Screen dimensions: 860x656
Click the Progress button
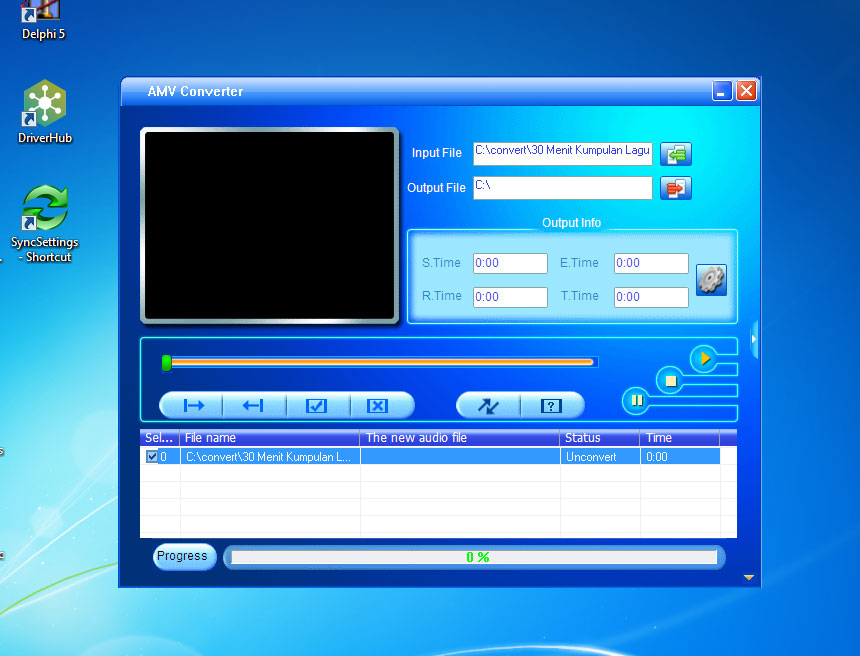click(184, 556)
